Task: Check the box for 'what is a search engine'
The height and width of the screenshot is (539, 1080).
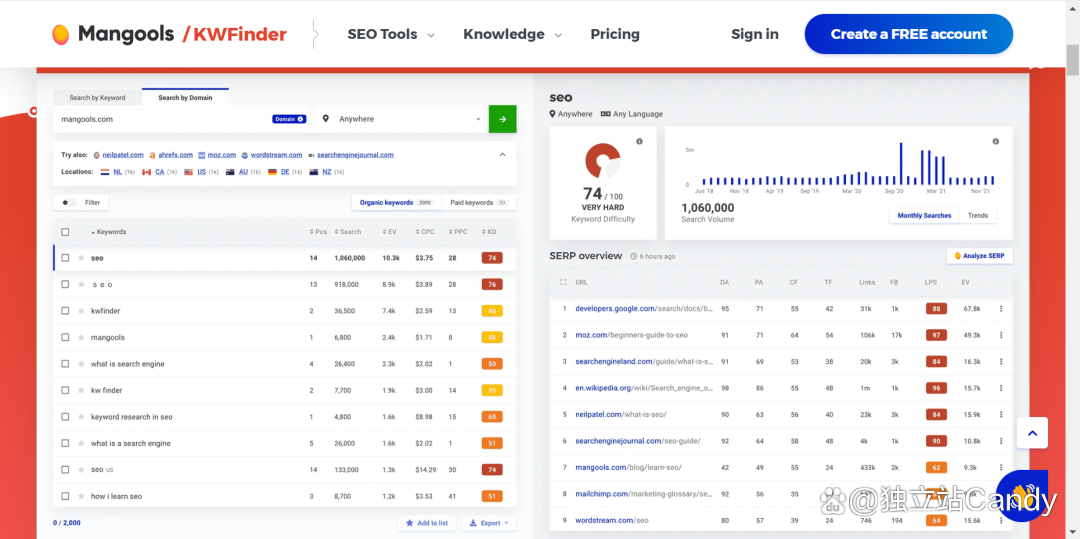Action: 65,443
